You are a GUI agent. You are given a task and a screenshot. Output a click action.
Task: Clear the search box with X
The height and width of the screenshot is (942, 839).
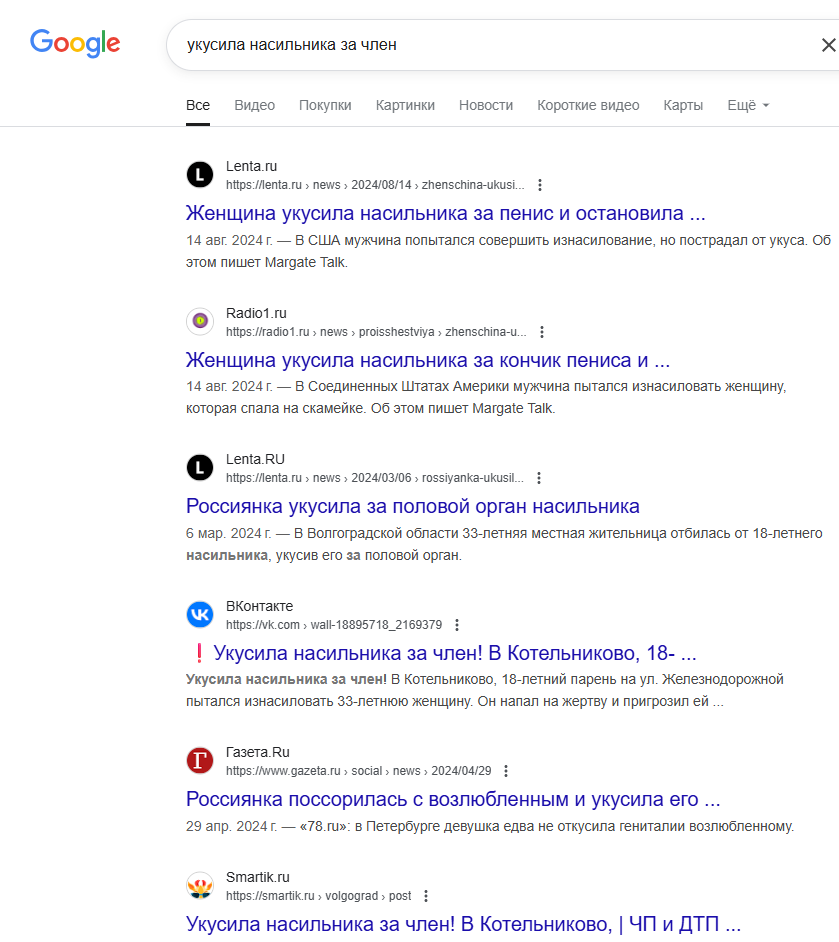[x=828, y=45]
